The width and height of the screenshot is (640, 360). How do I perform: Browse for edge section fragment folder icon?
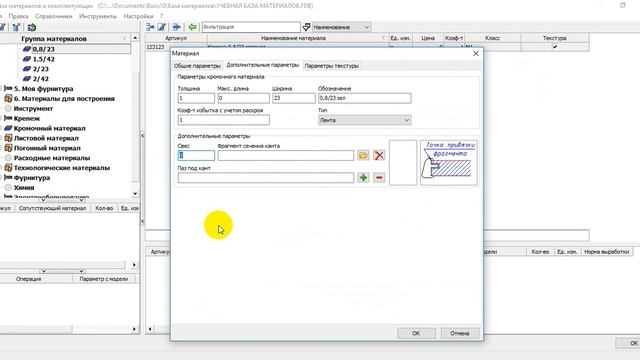(363, 155)
